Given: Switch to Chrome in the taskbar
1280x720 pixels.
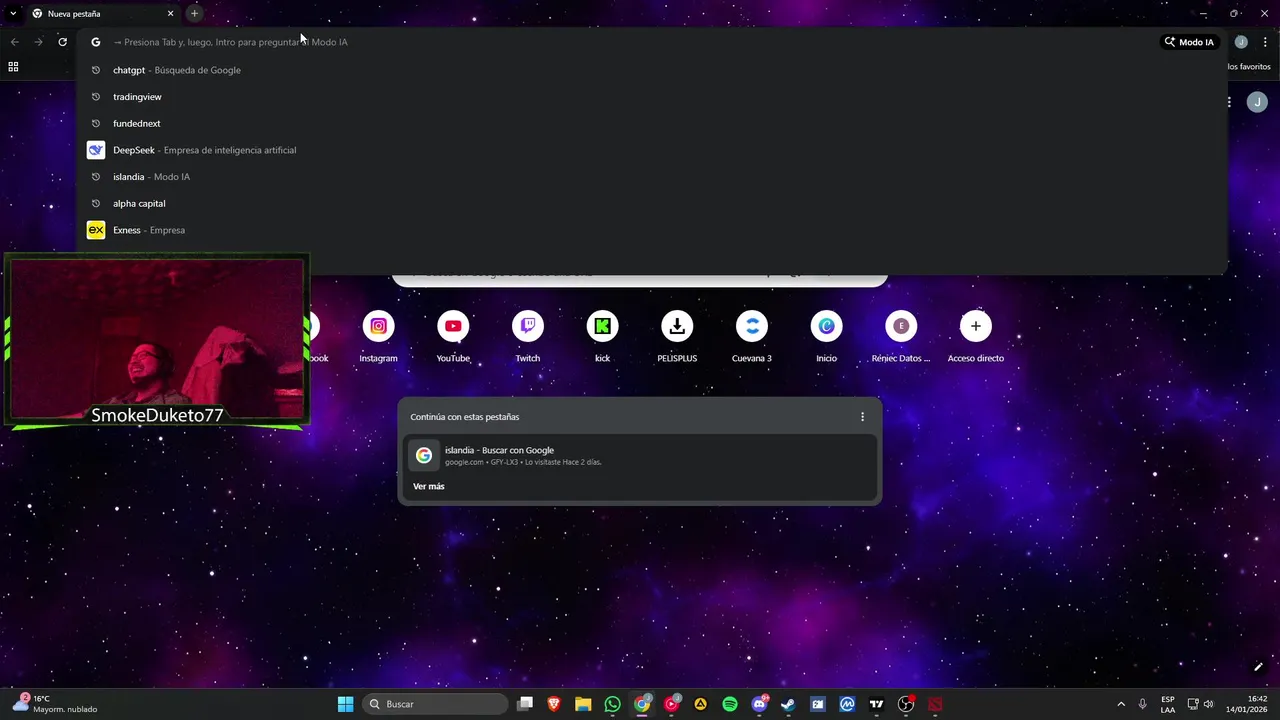Looking at the screenshot, I should (x=642, y=704).
